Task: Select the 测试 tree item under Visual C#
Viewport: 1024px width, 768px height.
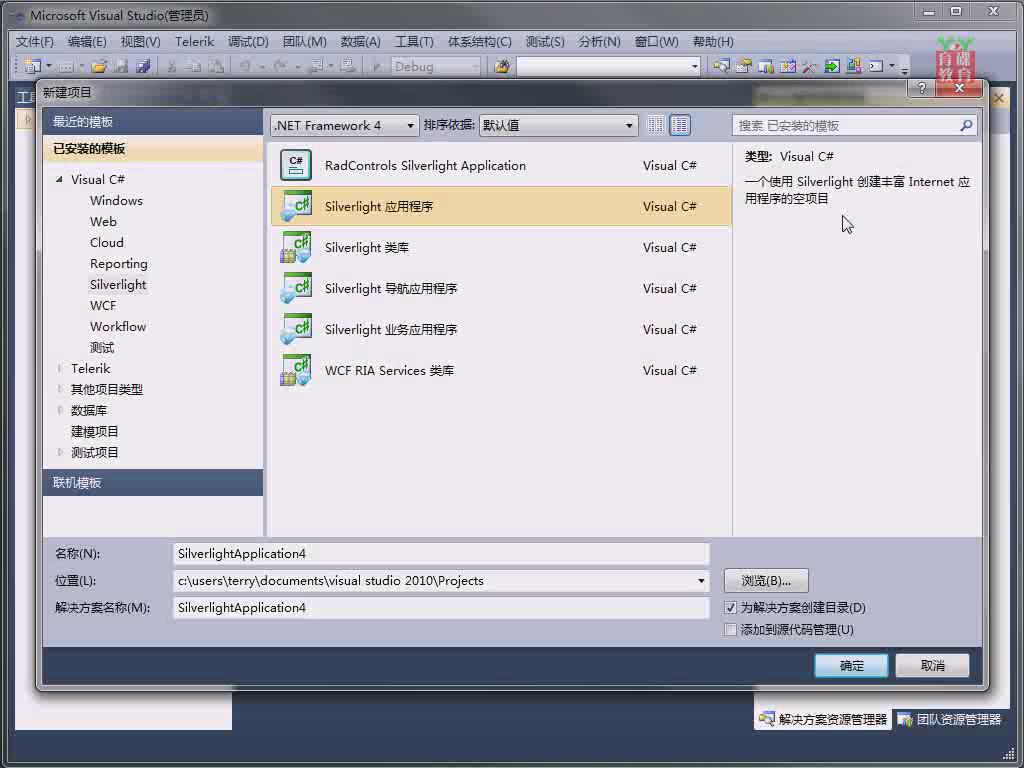Action: coord(101,347)
